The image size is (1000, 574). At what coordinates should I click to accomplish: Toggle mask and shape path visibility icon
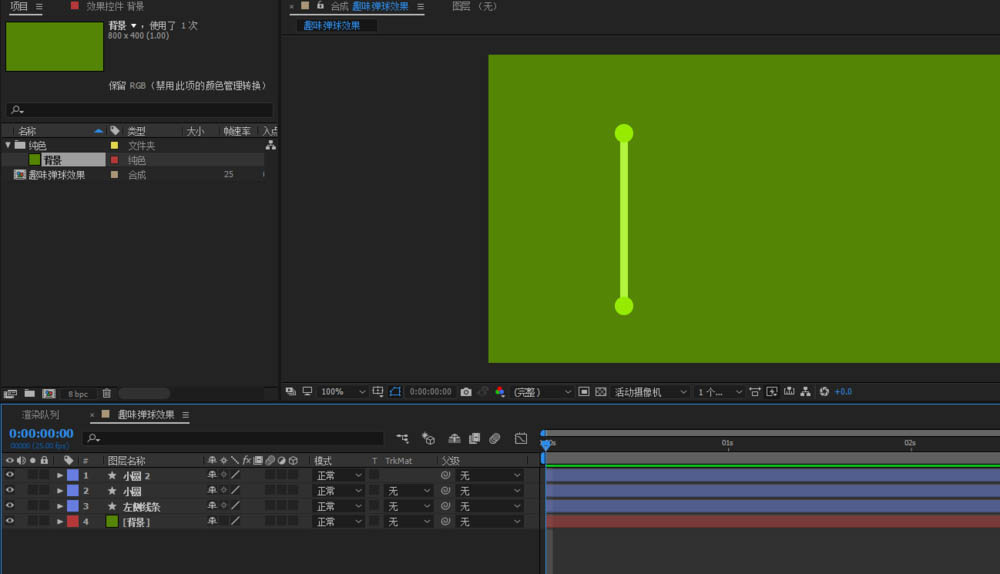coord(395,391)
